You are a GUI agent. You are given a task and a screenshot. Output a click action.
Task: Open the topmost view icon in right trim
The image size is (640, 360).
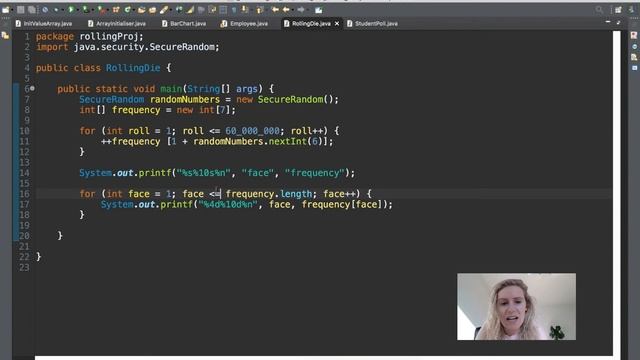634,36
